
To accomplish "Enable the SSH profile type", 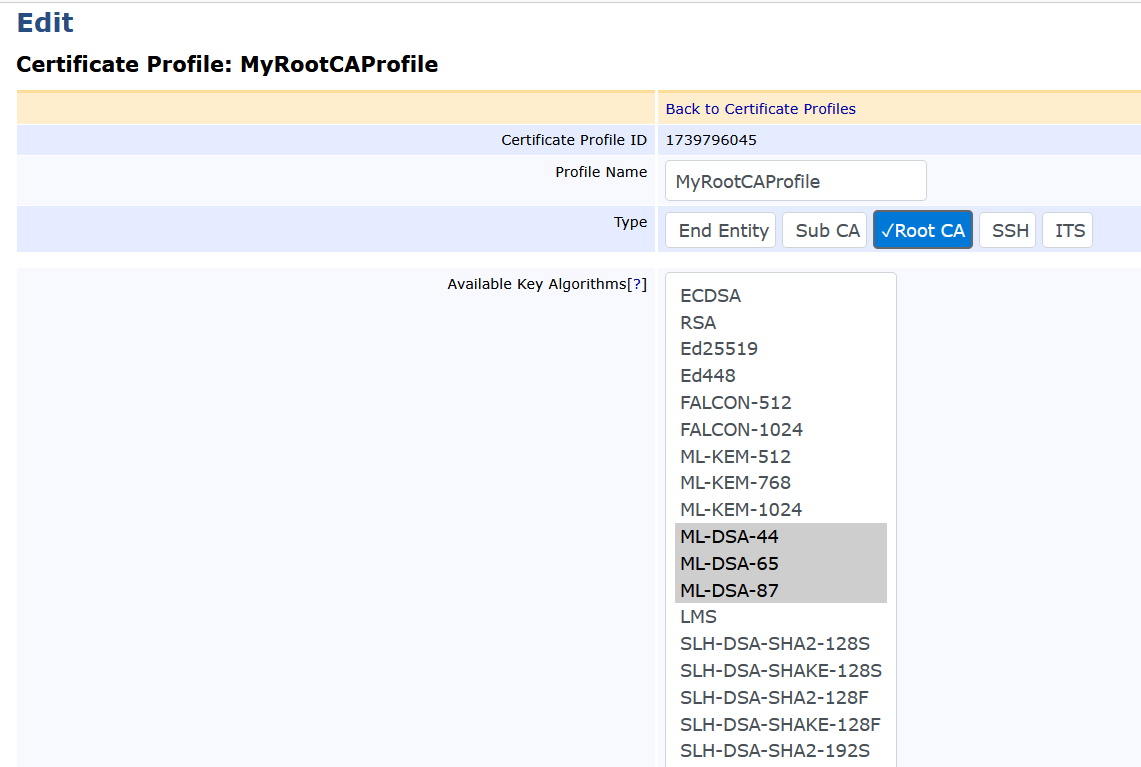I will [x=1007, y=229].
